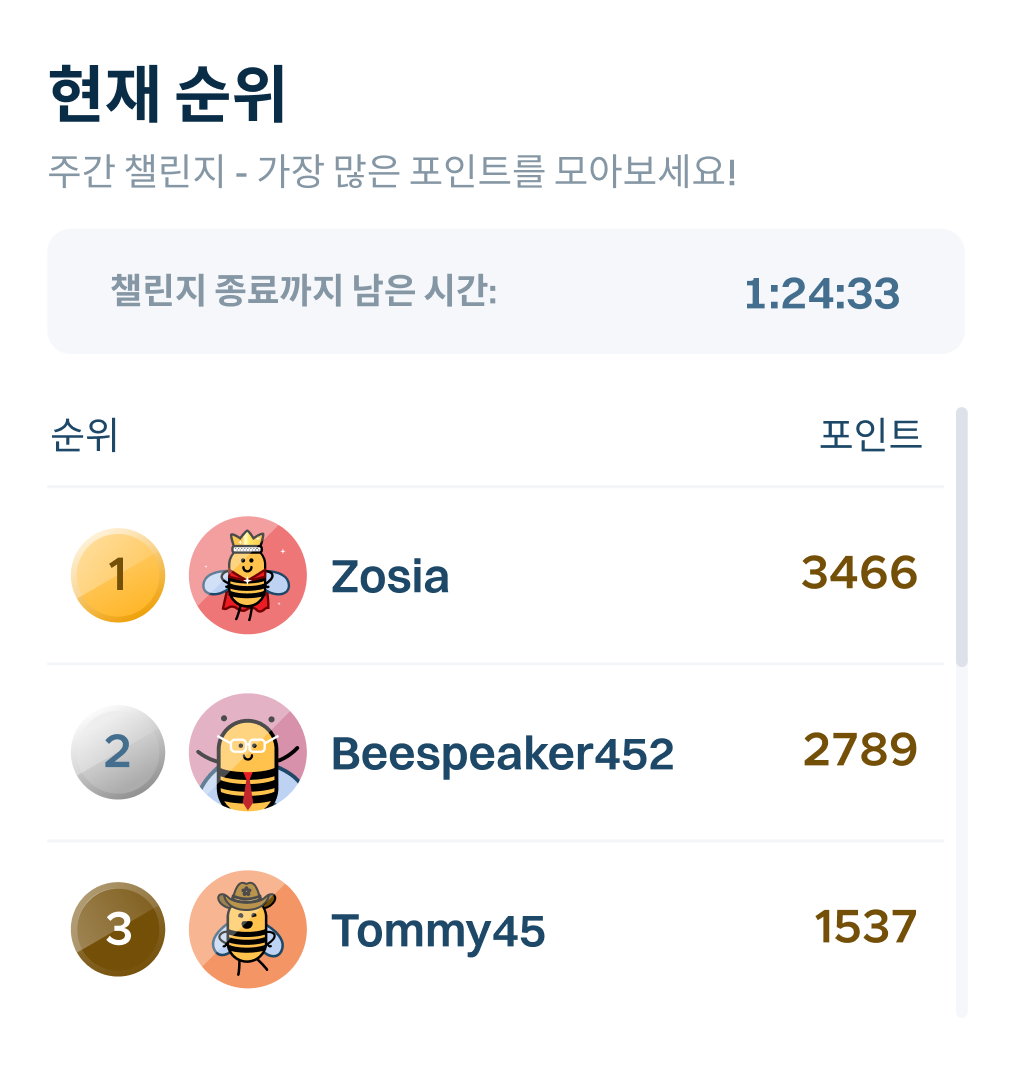Image resolution: width=1012 pixels, height=1072 pixels.
Task: Click the scrollbar track below the thumb
Action: 962,840
